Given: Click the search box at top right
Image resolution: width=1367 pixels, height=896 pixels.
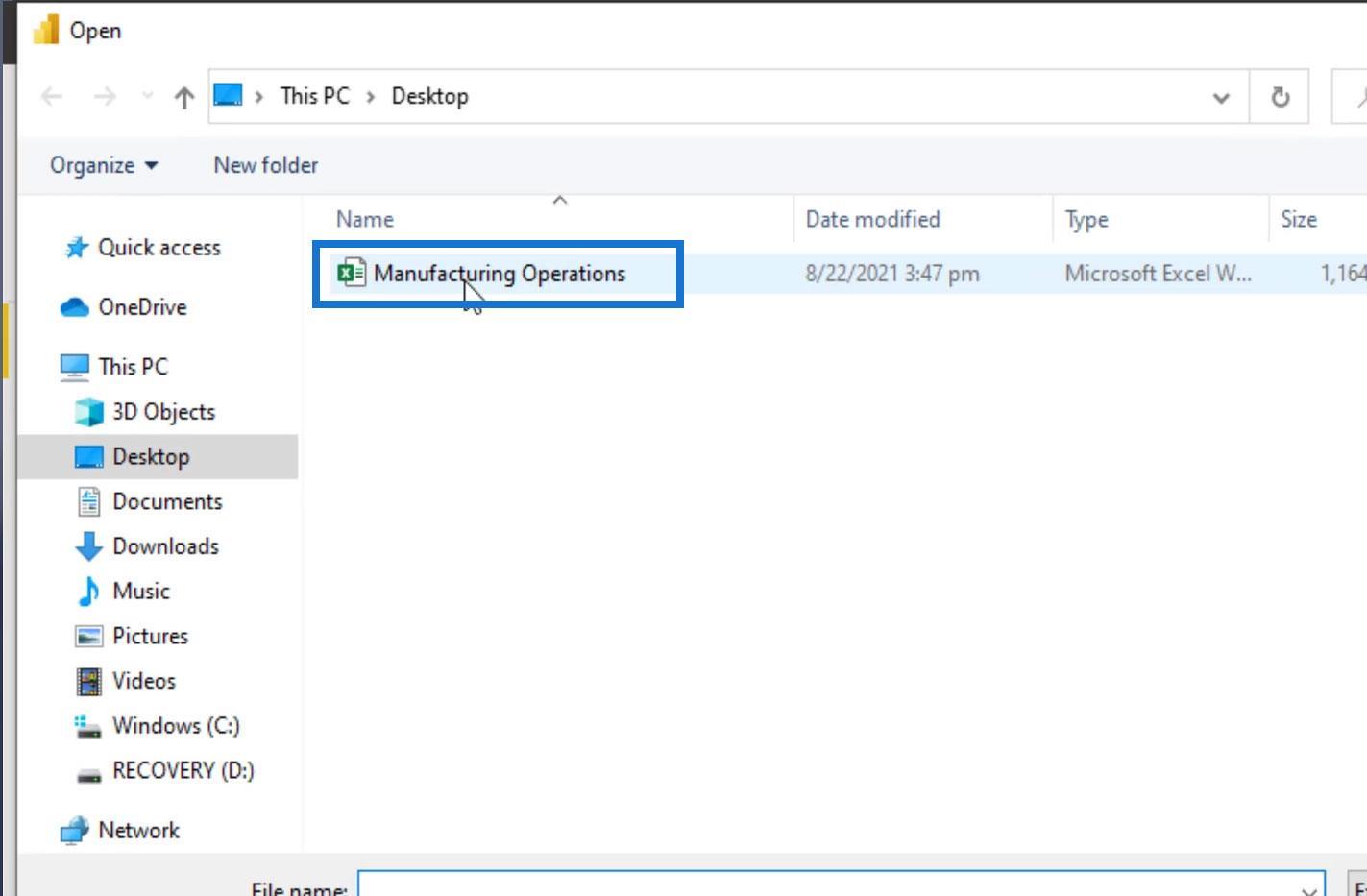Looking at the screenshot, I should (x=1350, y=96).
